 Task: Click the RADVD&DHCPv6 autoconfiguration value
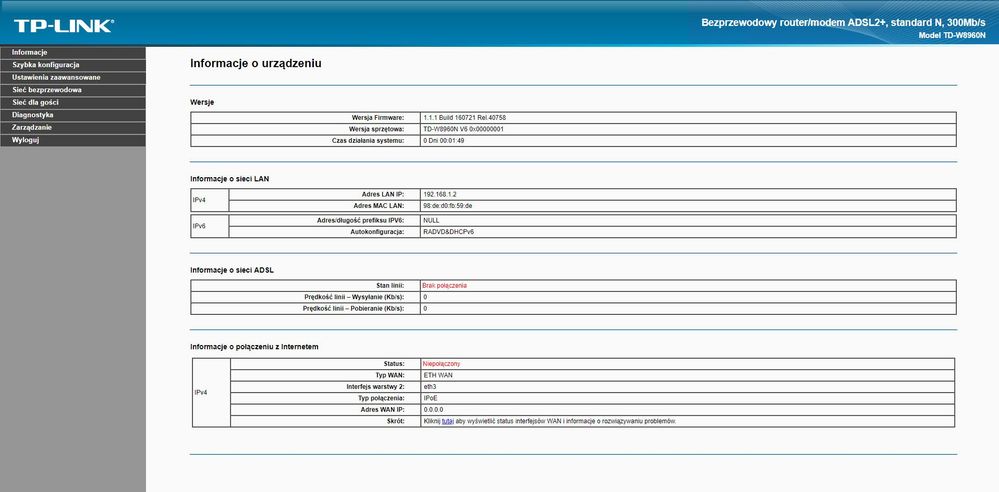click(448, 232)
